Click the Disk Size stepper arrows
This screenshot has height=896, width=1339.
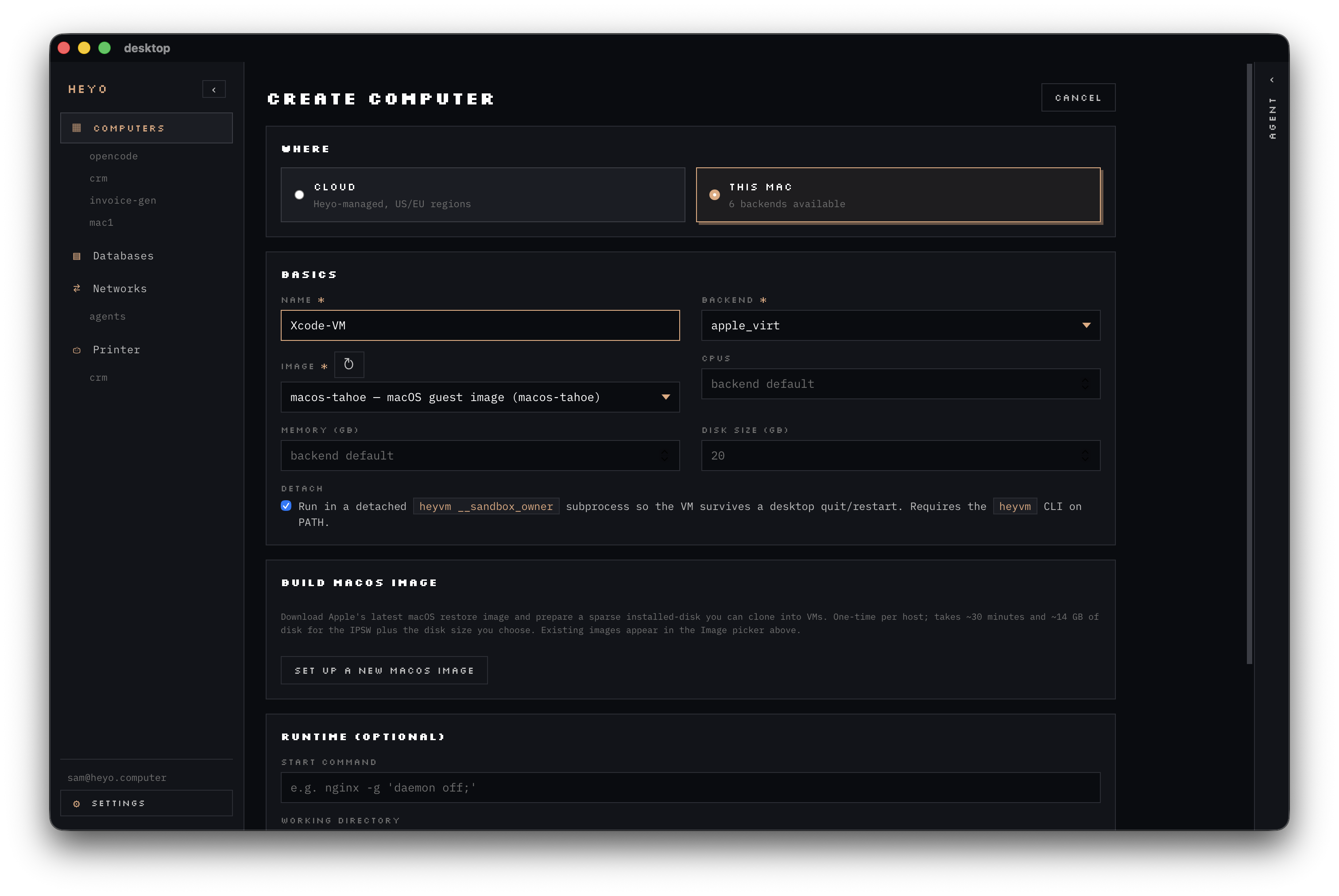click(x=1085, y=456)
